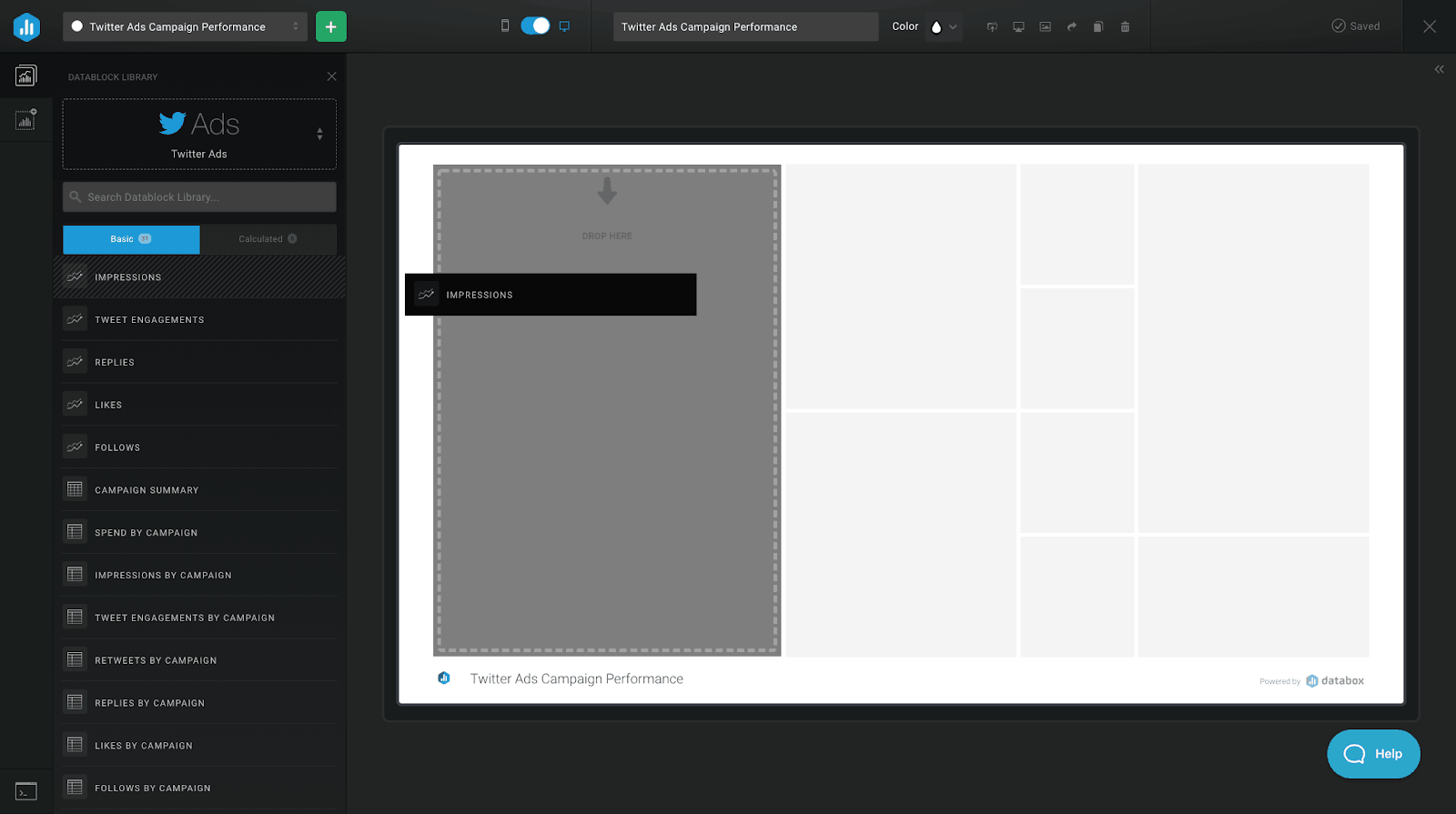
Task: Collapse the right panel with double chevron
Action: point(1440,69)
